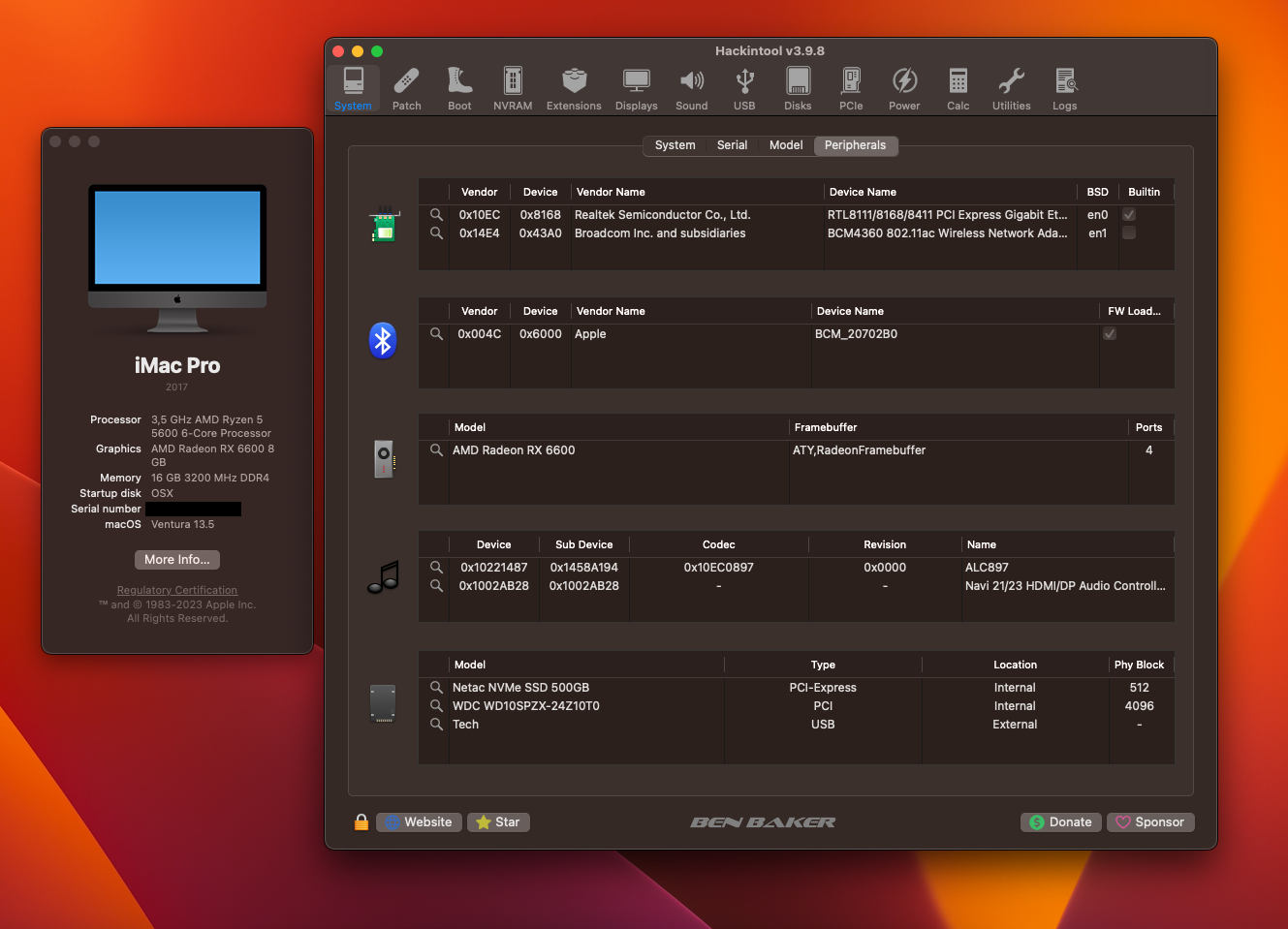This screenshot has width=1288, height=929.
Task: Click the 0x43A0 device ID cell
Action: coord(541,233)
